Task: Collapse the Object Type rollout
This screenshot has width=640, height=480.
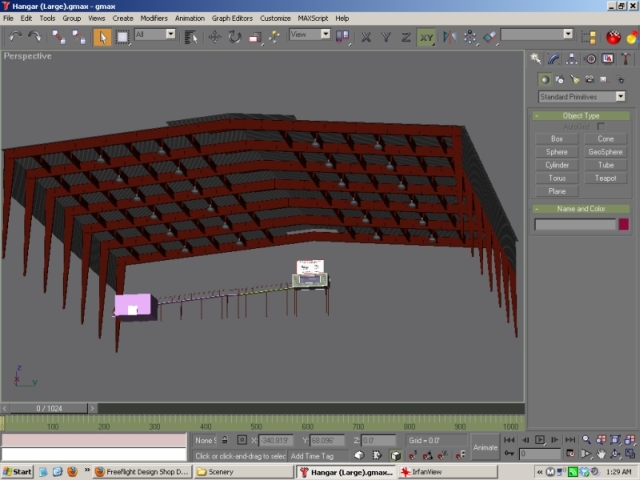Action: pos(581,116)
